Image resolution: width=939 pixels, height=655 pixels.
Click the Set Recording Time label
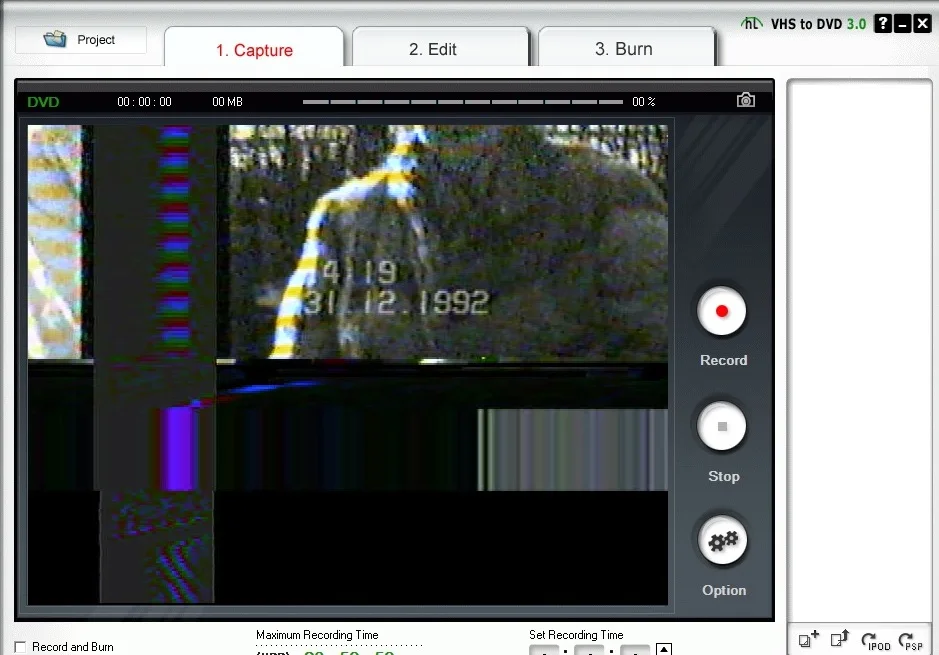576,635
